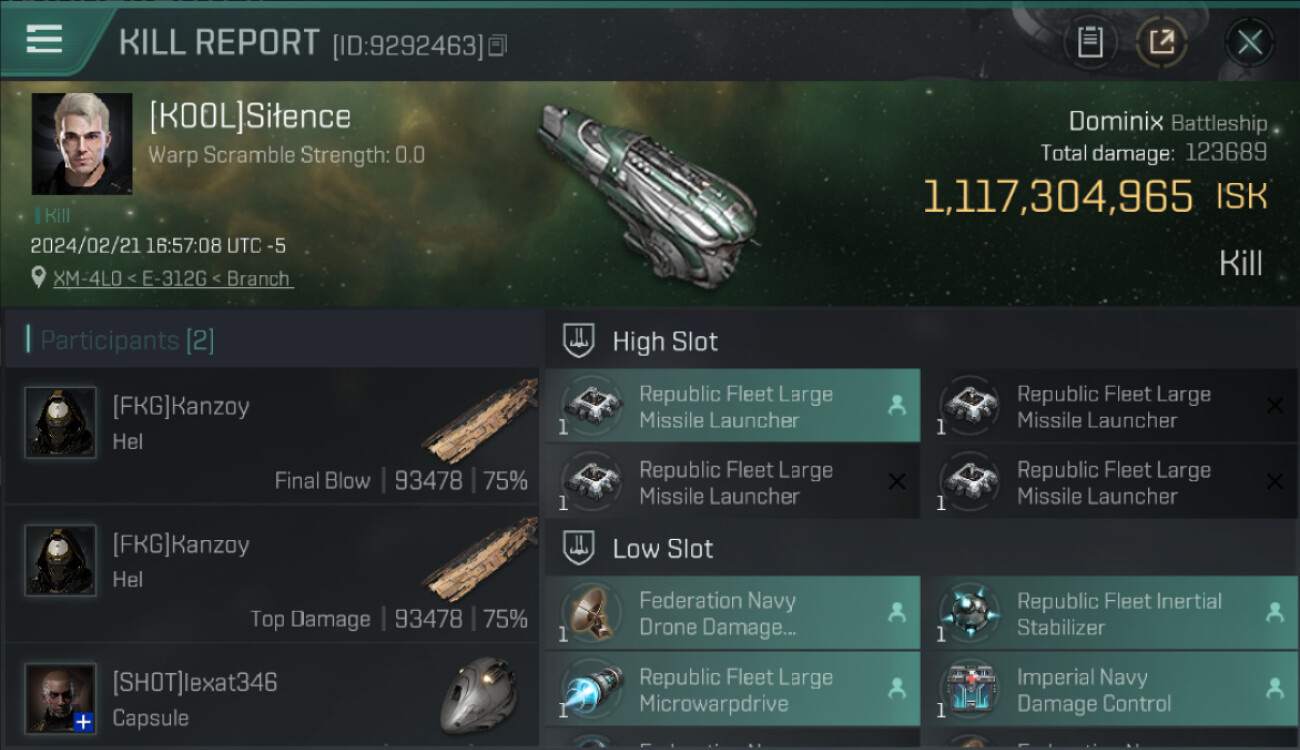Select the highlighted Republic Fleet Large Missile Launcher
1300x750 pixels.
click(x=732, y=406)
